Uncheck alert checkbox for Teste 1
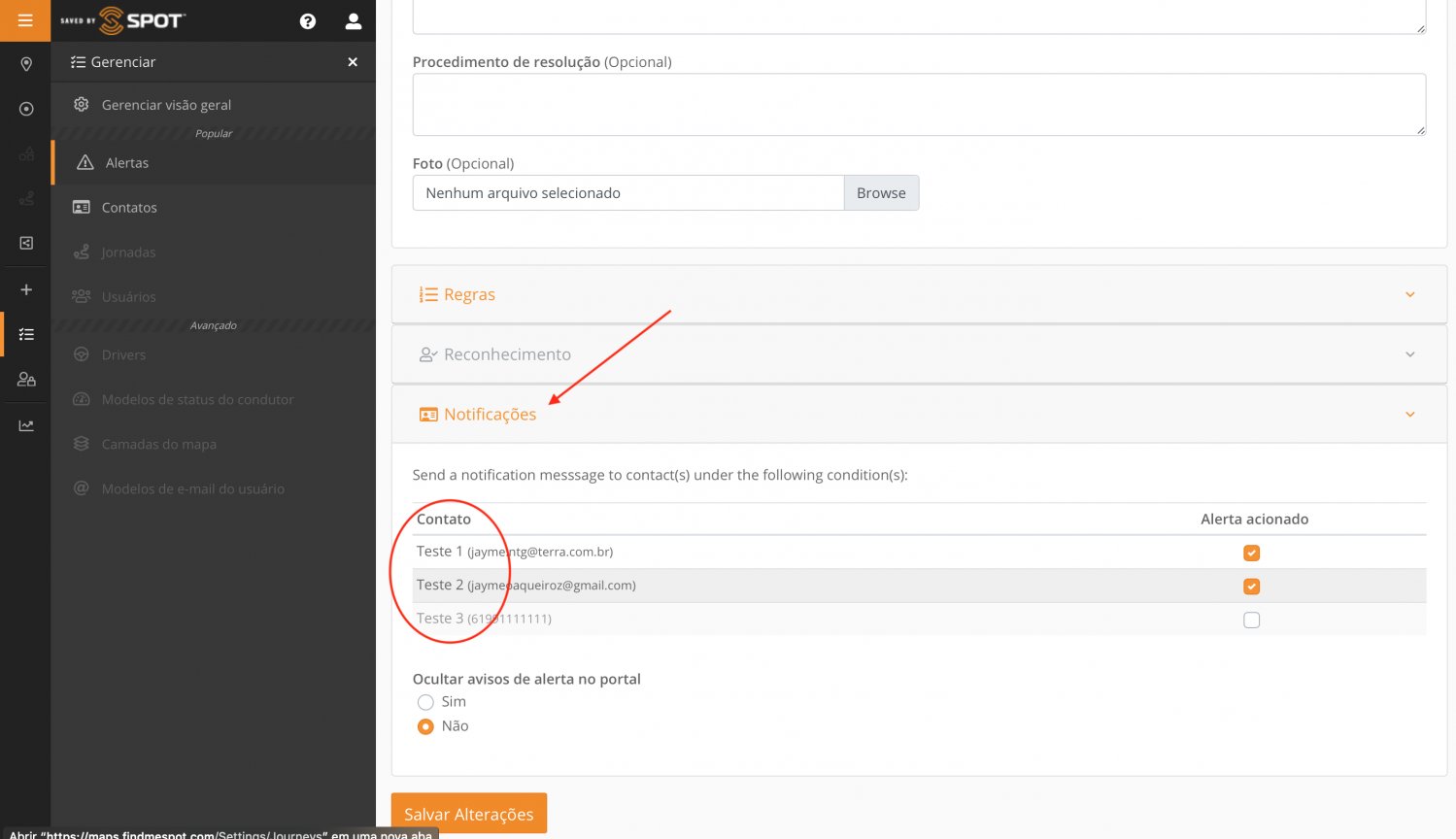The width and height of the screenshot is (1456, 839). pos(1251,553)
